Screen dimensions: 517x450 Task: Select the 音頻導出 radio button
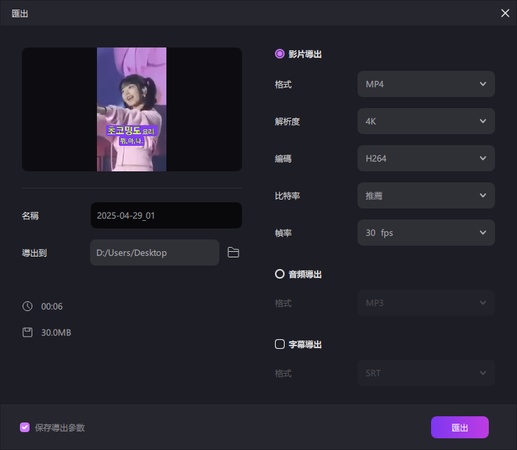[279, 274]
